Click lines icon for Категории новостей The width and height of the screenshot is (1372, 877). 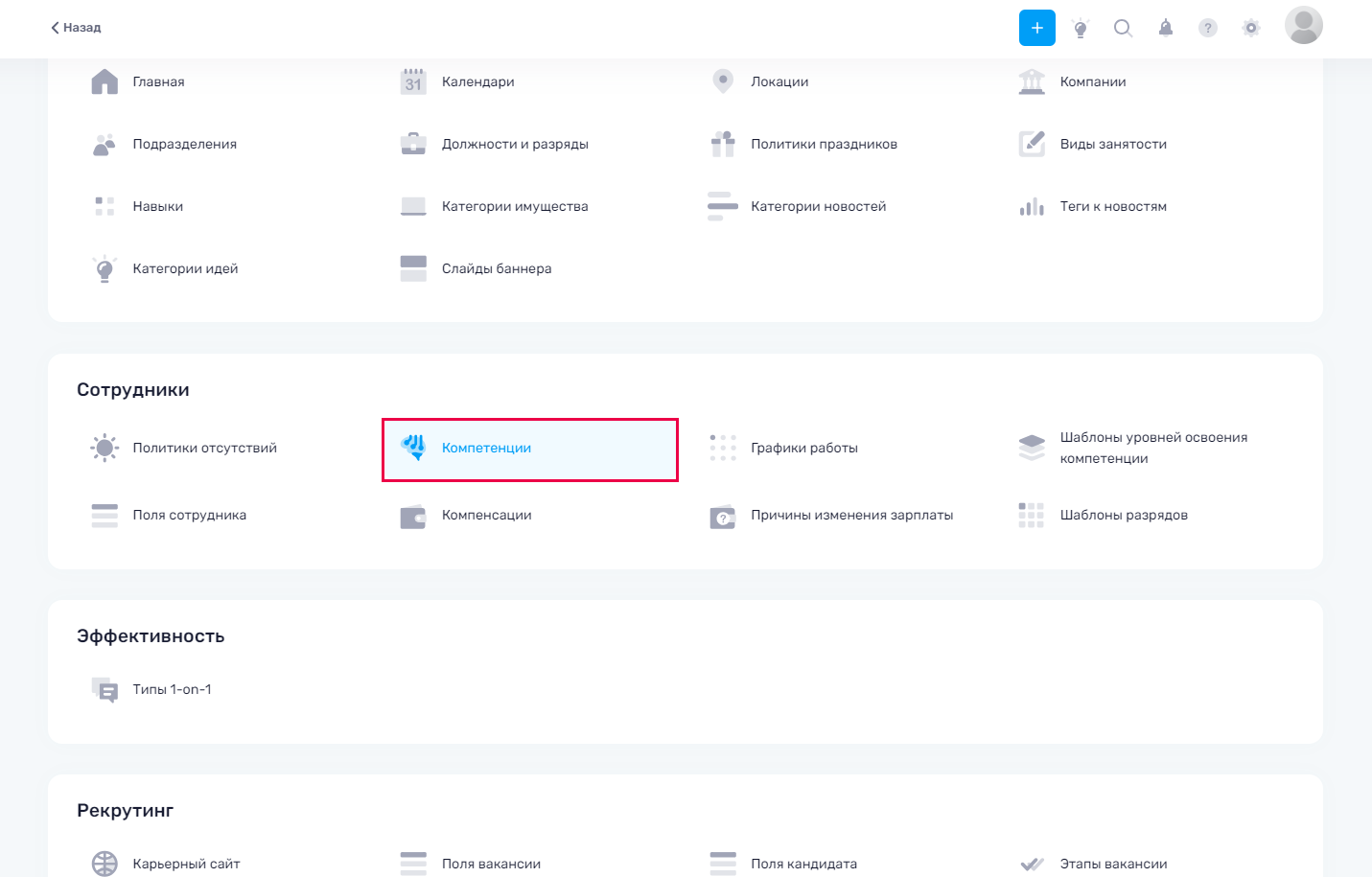tap(723, 206)
